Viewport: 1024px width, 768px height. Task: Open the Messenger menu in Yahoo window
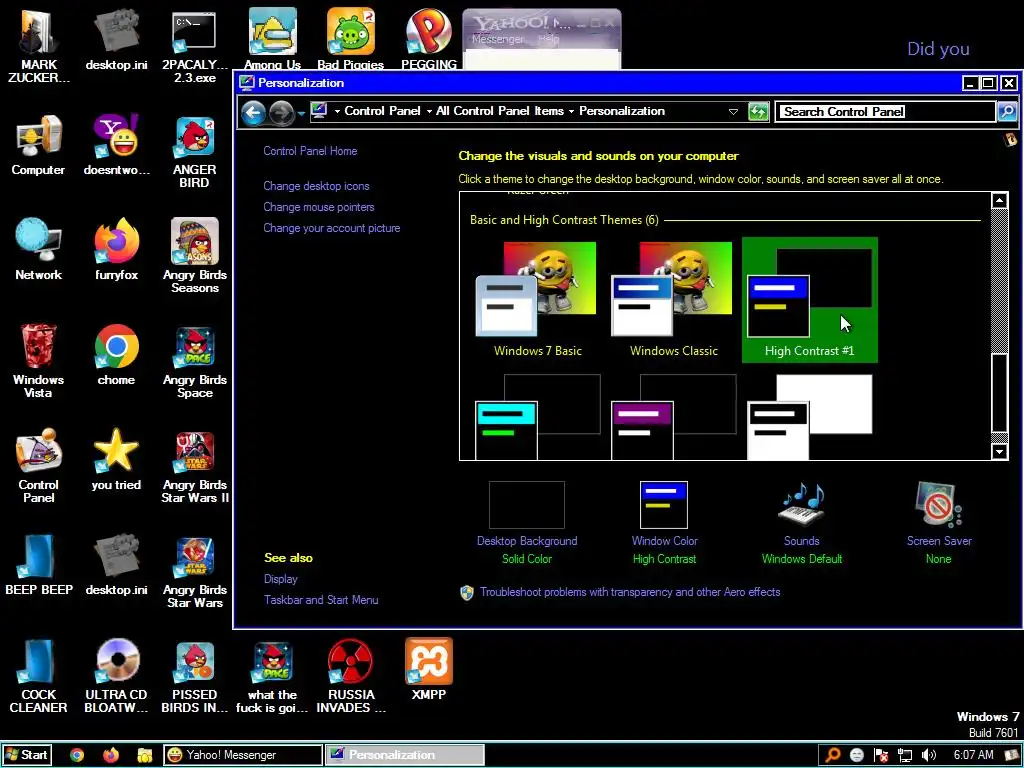498,39
